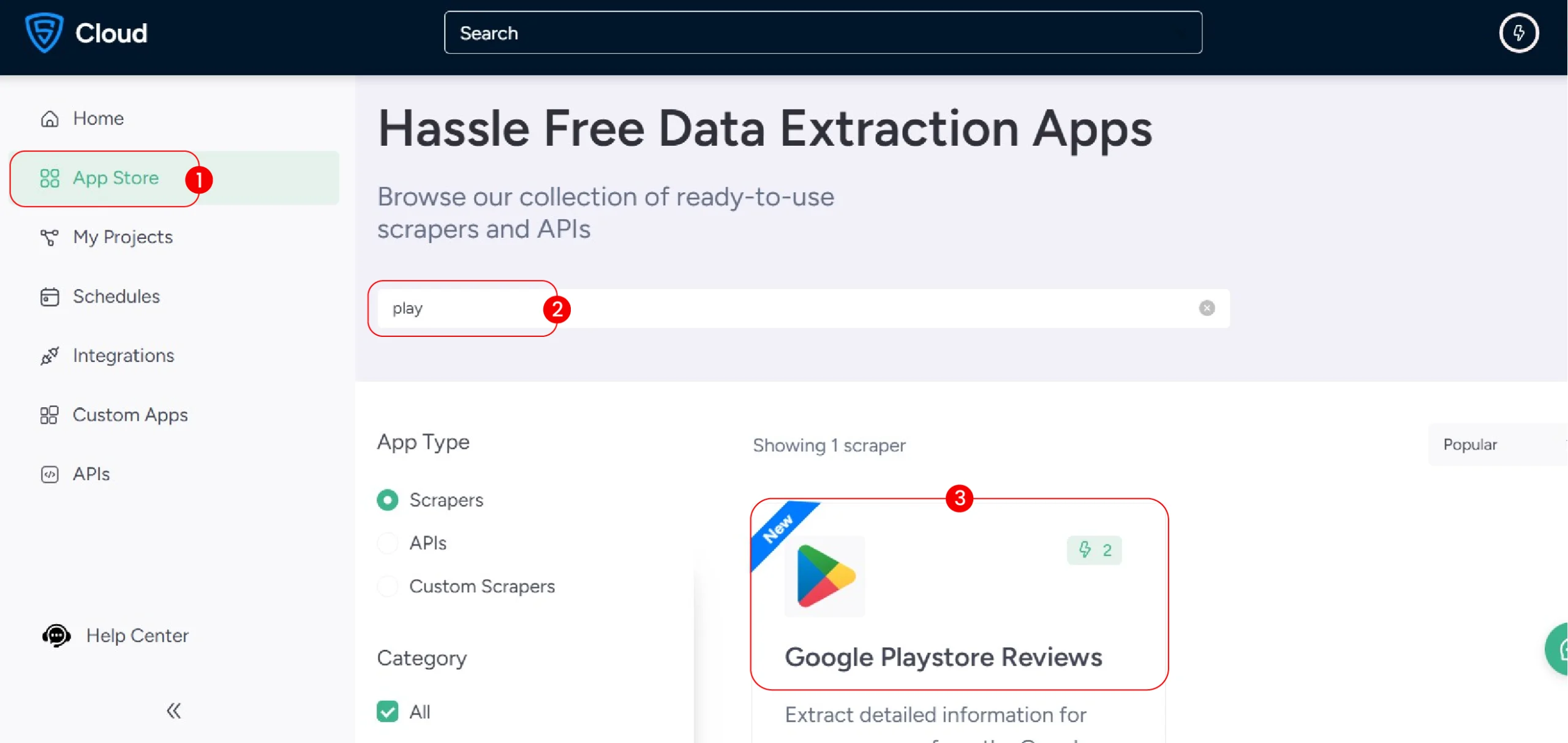The width and height of the screenshot is (1568, 743).
Task: Click the Schedules calendar icon
Action: click(50, 296)
